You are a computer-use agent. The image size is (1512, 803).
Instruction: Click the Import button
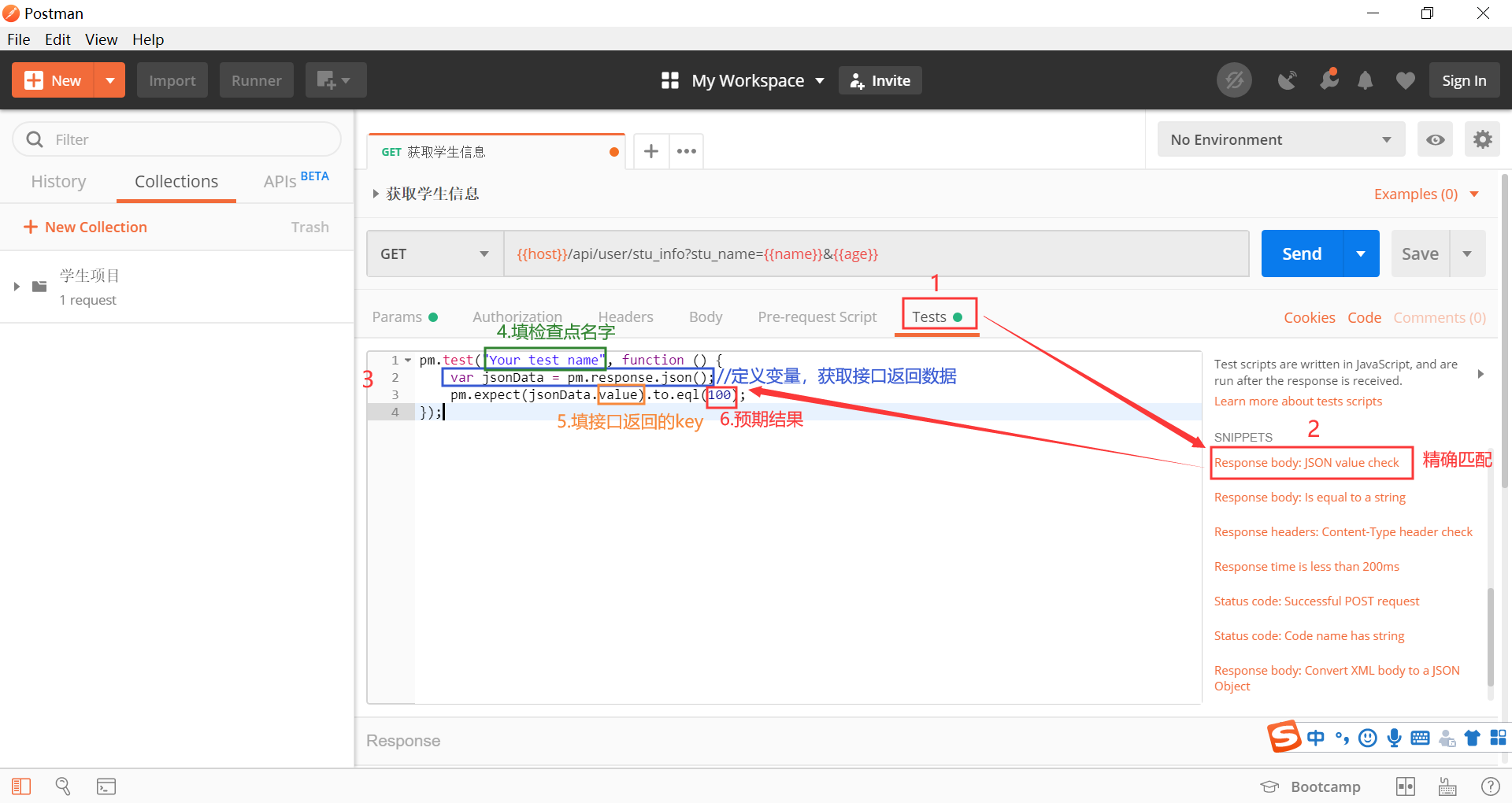click(x=172, y=80)
